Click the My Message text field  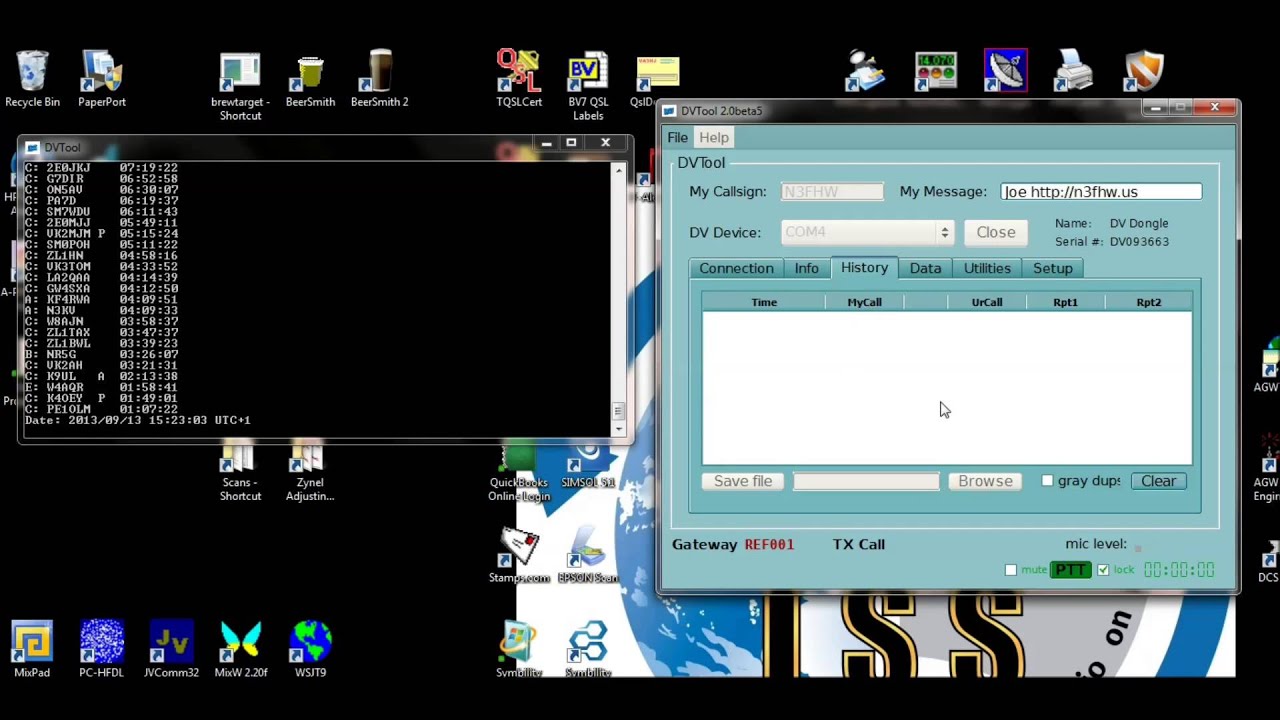coord(1101,192)
